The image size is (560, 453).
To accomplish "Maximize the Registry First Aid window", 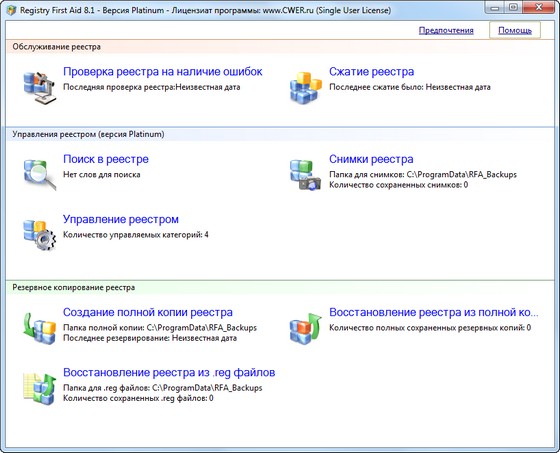I will click(x=513, y=7).
